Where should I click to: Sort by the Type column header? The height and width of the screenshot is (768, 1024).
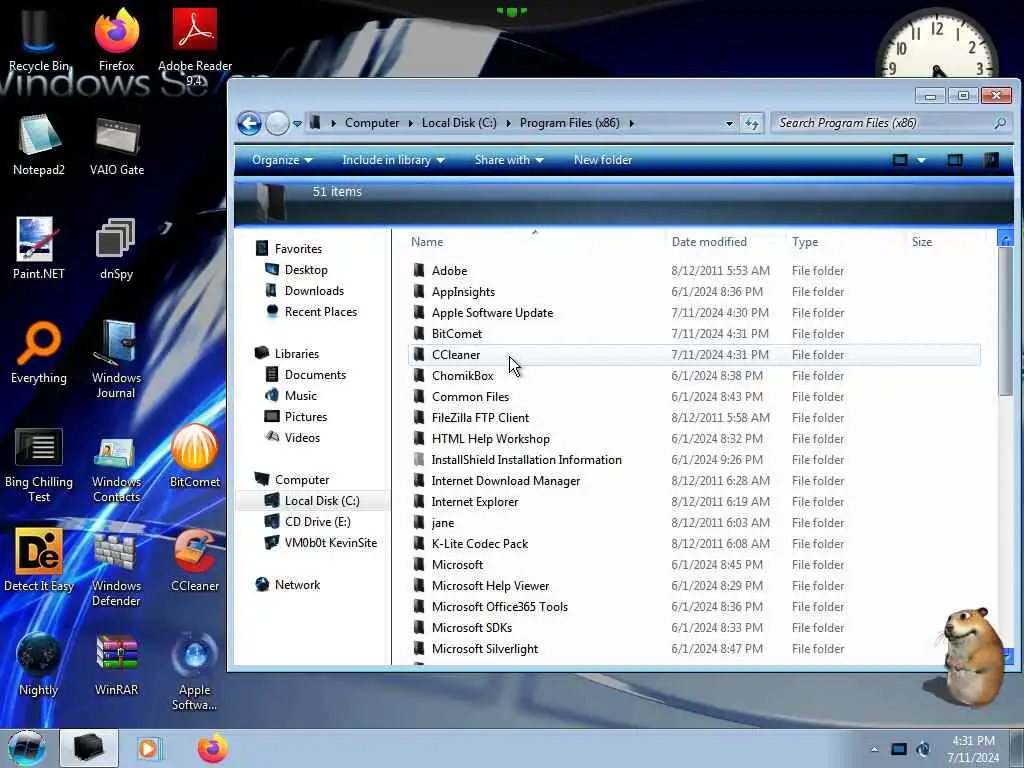(805, 242)
